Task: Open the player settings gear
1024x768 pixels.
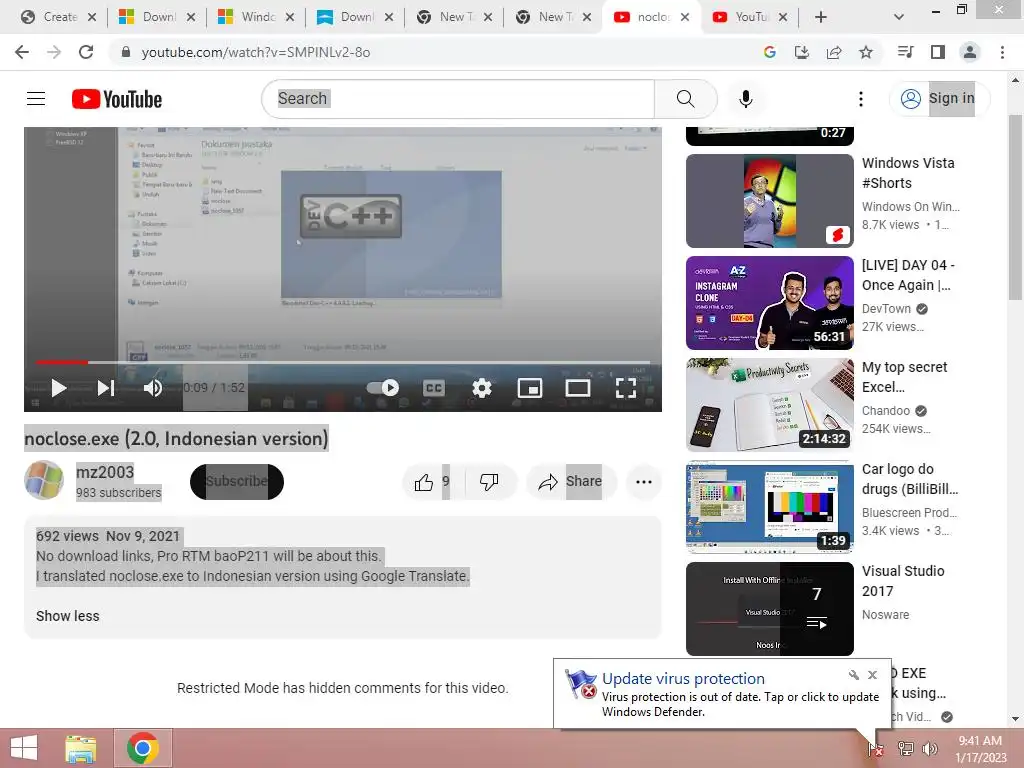Action: coord(481,388)
